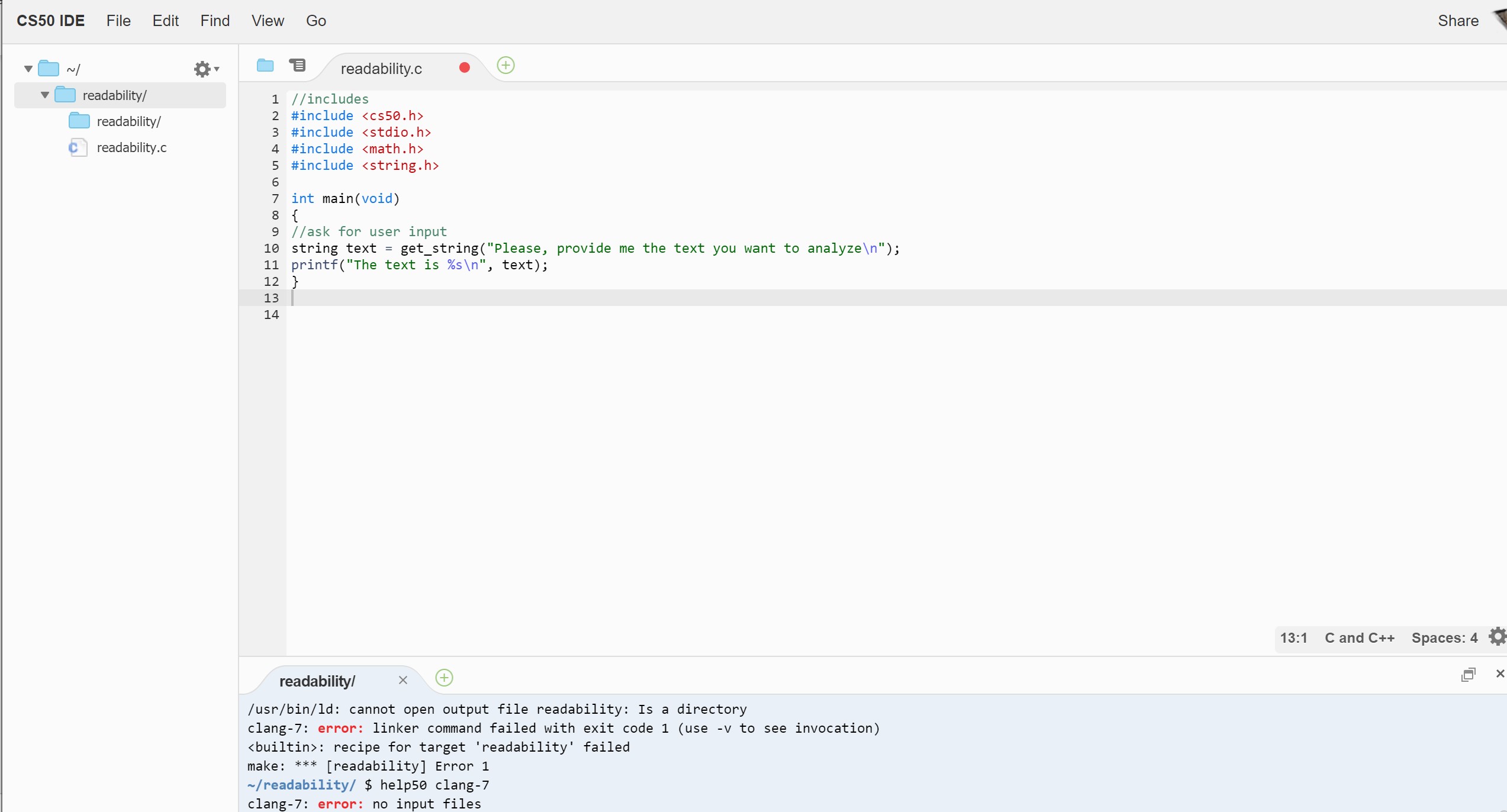This screenshot has height=812, width=1507.
Task: Select the top-level readability/ folder row
Action: [x=120, y=95]
